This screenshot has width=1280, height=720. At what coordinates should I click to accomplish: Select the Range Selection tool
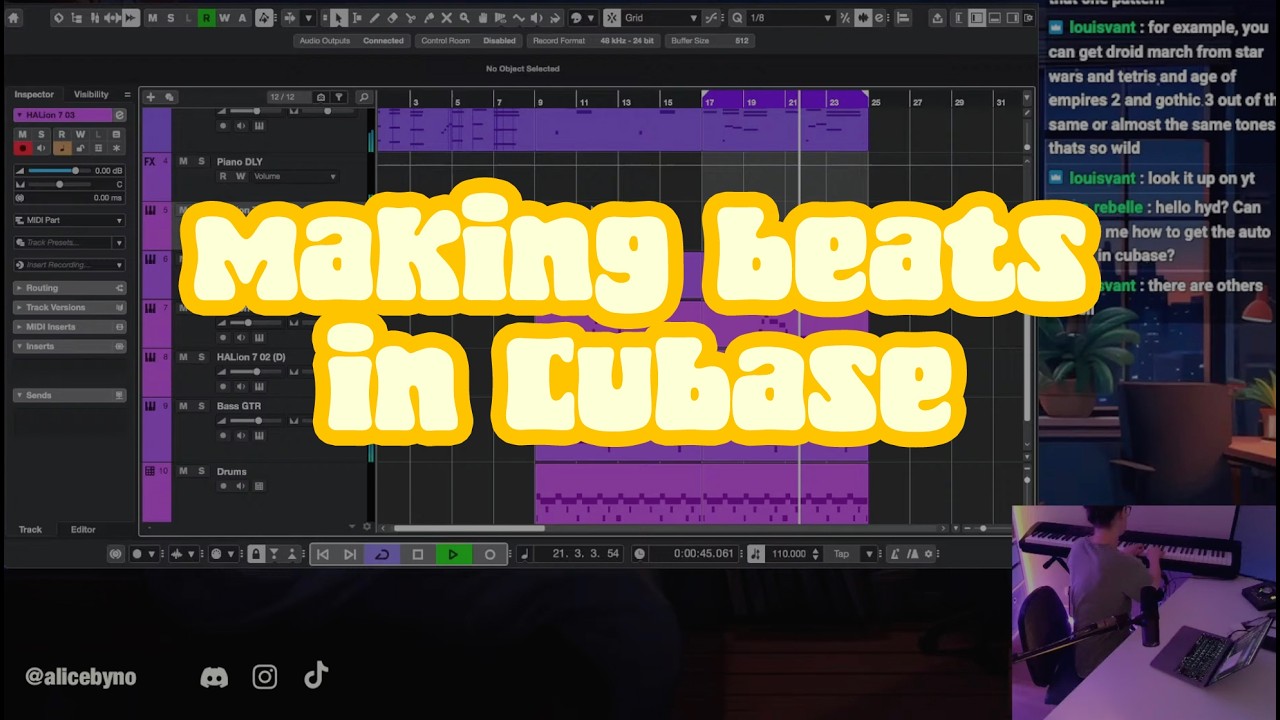pos(357,18)
